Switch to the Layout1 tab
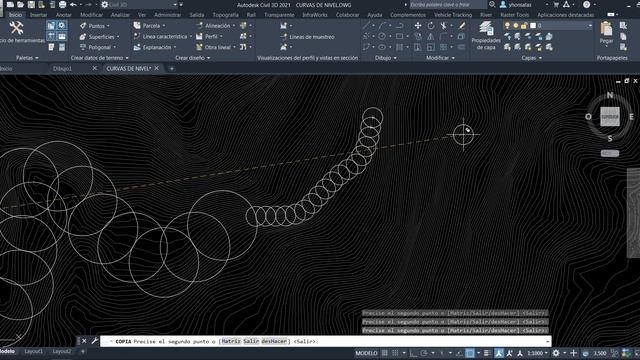The height and width of the screenshot is (360, 640). coord(33,351)
